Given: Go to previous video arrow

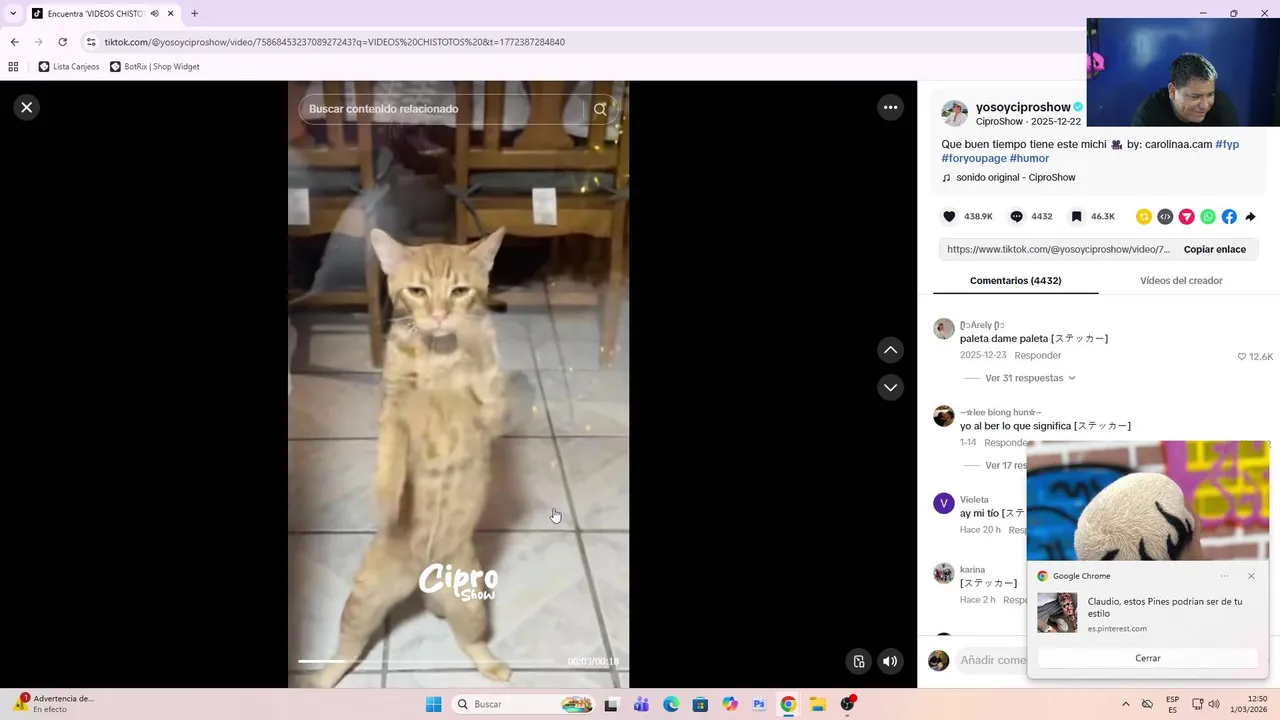Looking at the screenshot, I should pos(890,350).
